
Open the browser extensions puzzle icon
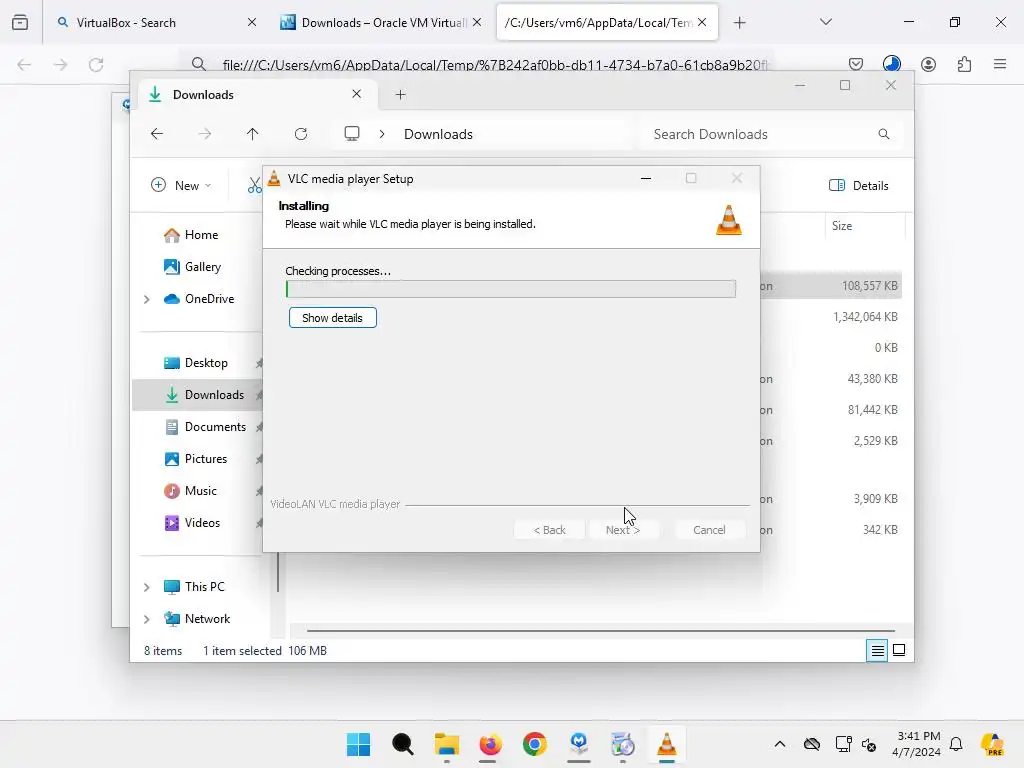coord(964,64)
